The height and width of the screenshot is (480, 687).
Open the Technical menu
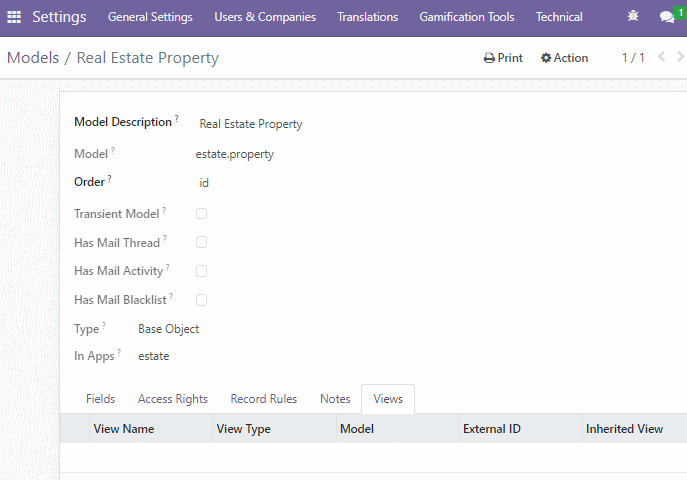click(559, 17)
